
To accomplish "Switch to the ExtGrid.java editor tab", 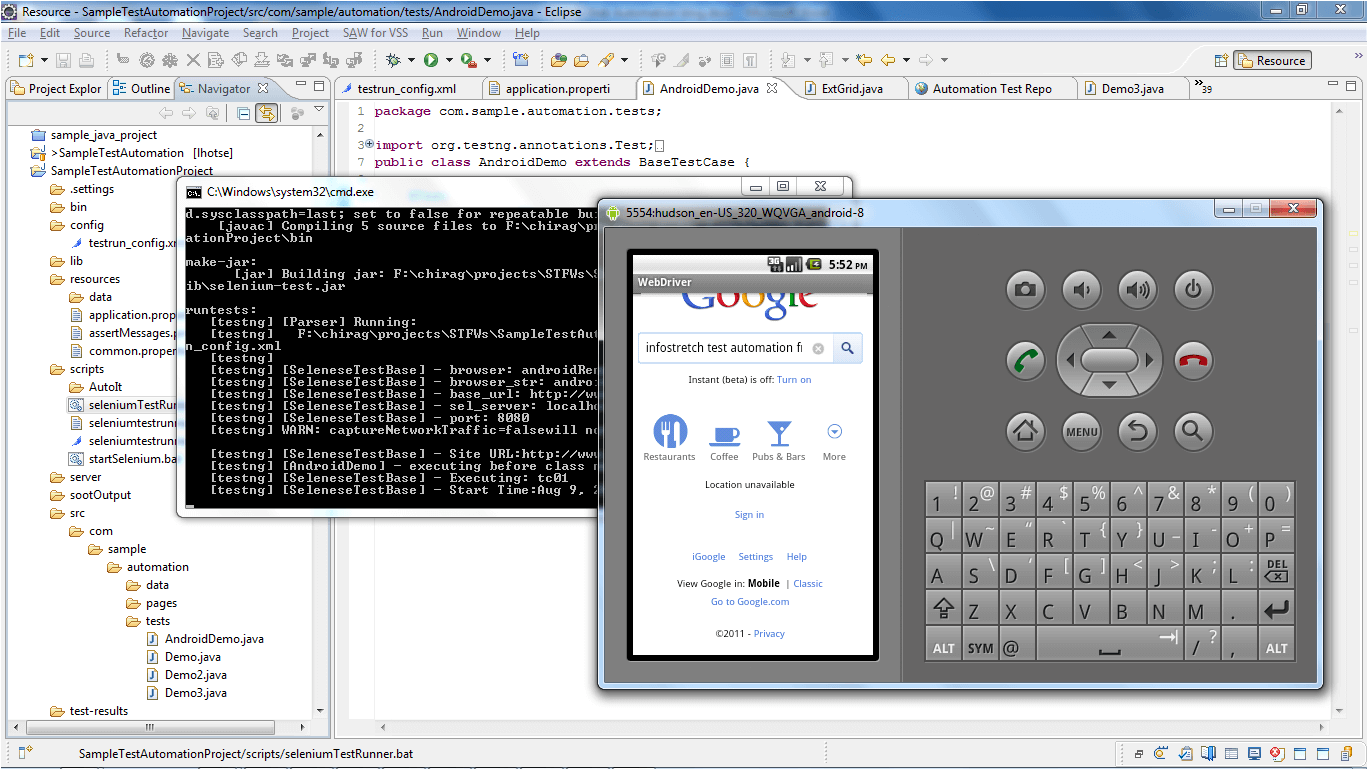I will (x=851, y=89).
